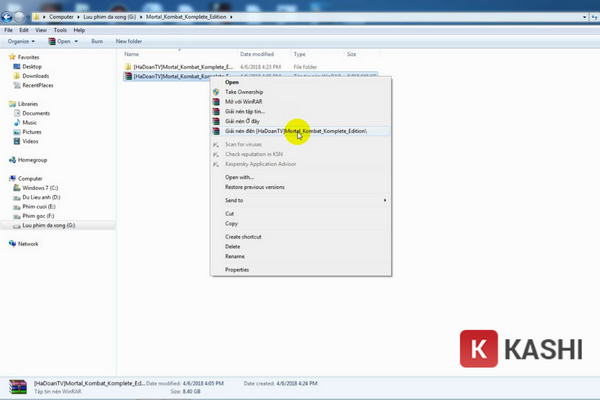Viewport: 600px width, 400px height.
Task: Click the WinRAR icon beside 'Mở với WinRAR'
Action: pos(217,101)
